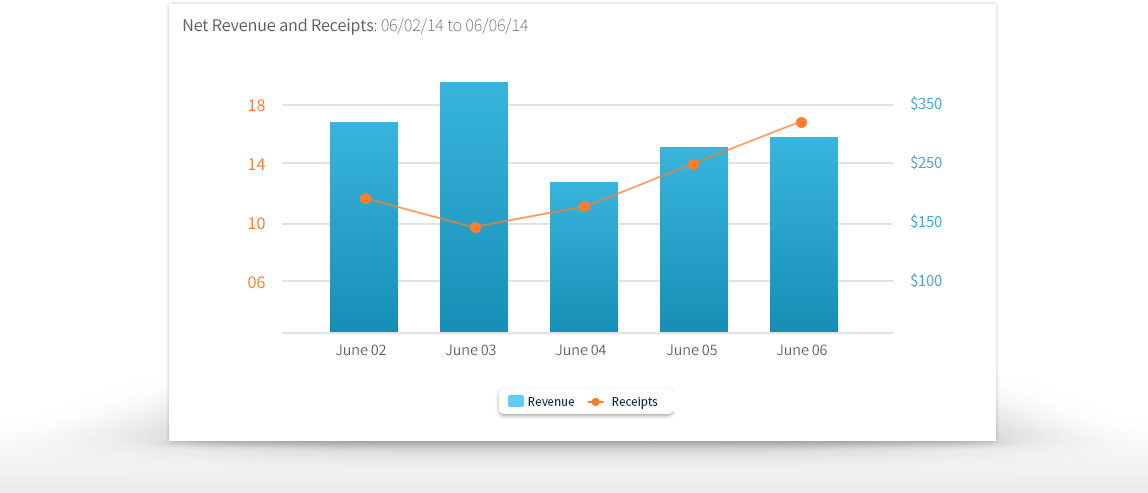Click the June 02 receipts data point
Viewport: 1148px width, 493px height.
[x=365, y=198]
